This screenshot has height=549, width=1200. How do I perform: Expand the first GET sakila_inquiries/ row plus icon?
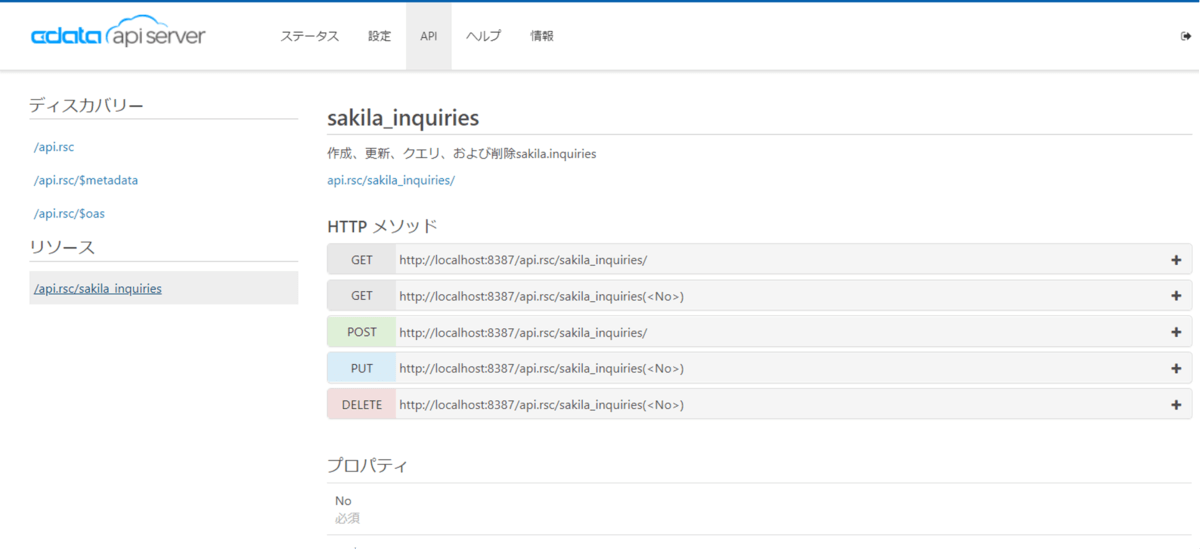coord(1176,260)
